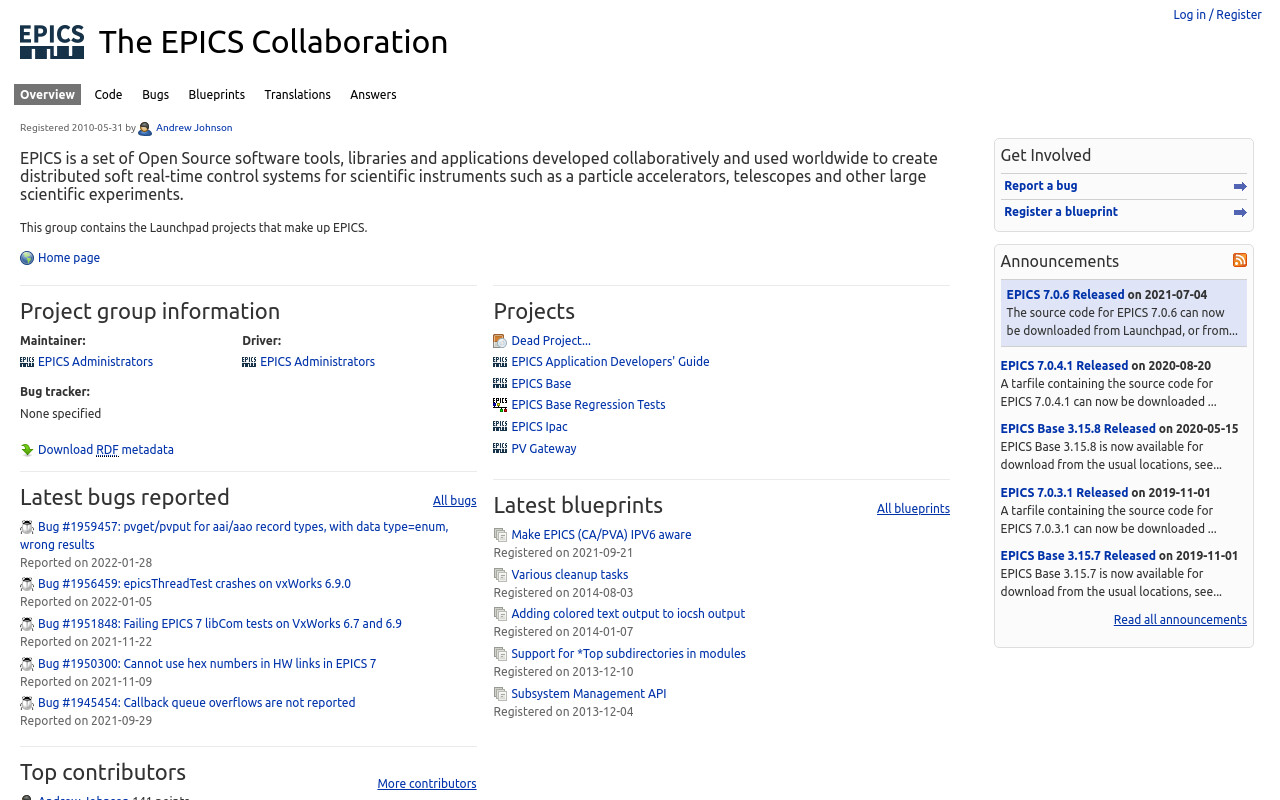1280x800 pixels.
Task: Click the bug icon for Bug #1951848
Action: pos(27,624)
